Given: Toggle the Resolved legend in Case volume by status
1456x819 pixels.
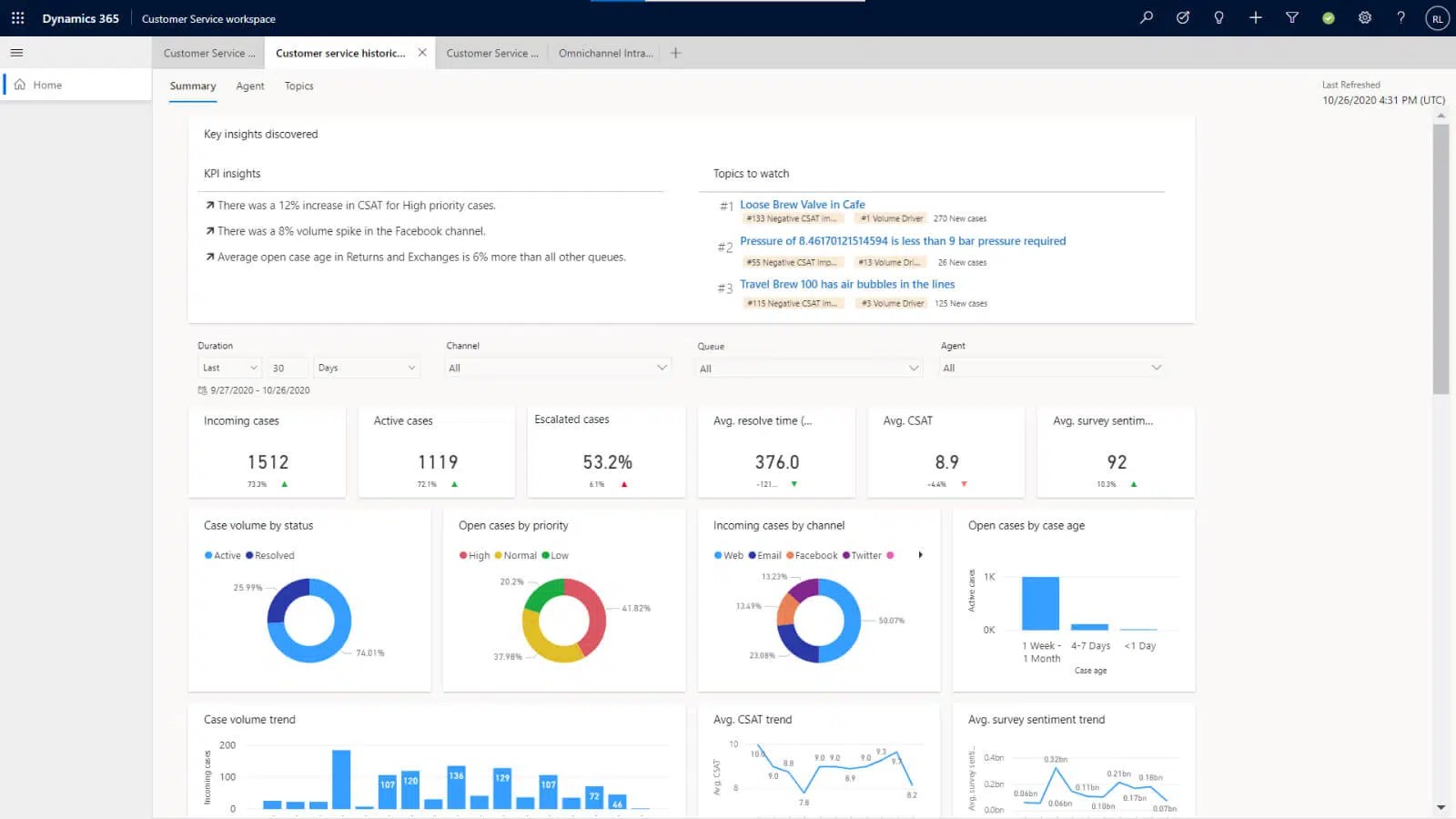Looking at the screenshot, I should [270, 555].
